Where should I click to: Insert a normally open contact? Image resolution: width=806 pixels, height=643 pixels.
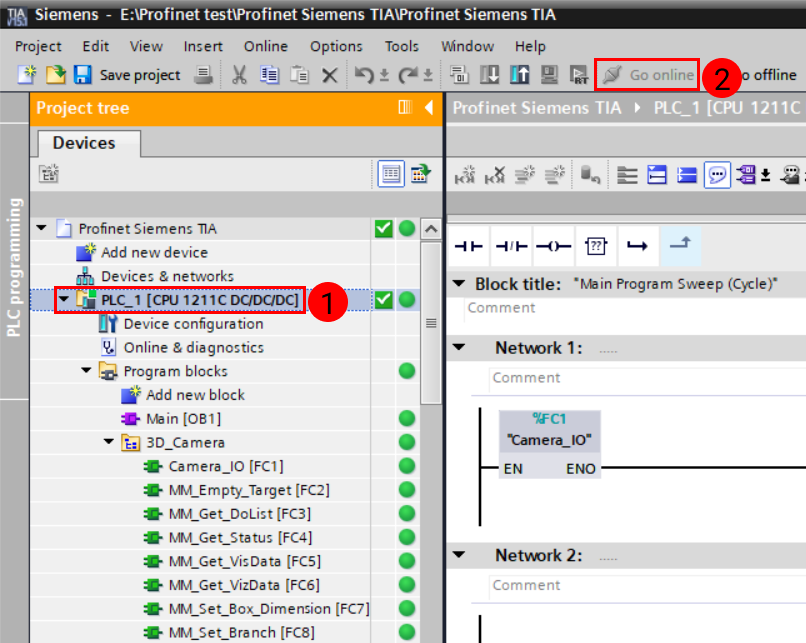tap(468, 245)
